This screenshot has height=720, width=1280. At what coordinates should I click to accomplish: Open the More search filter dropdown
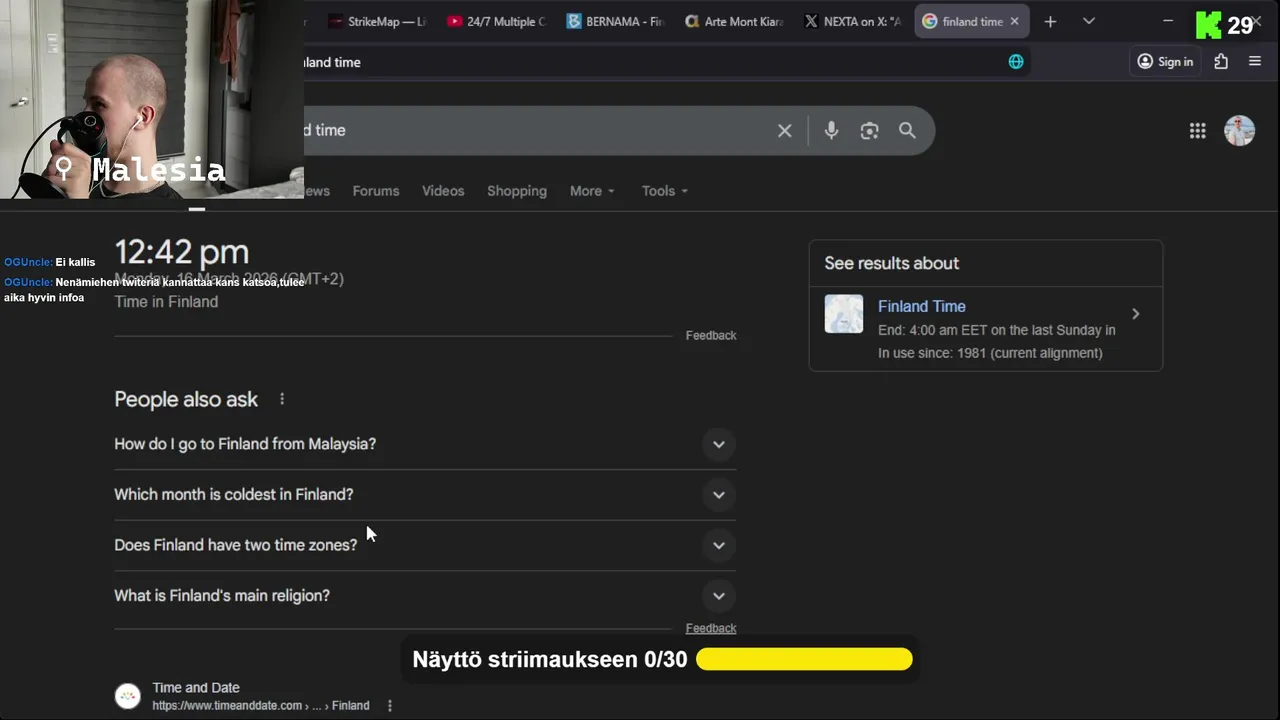[x=592, y=191]
